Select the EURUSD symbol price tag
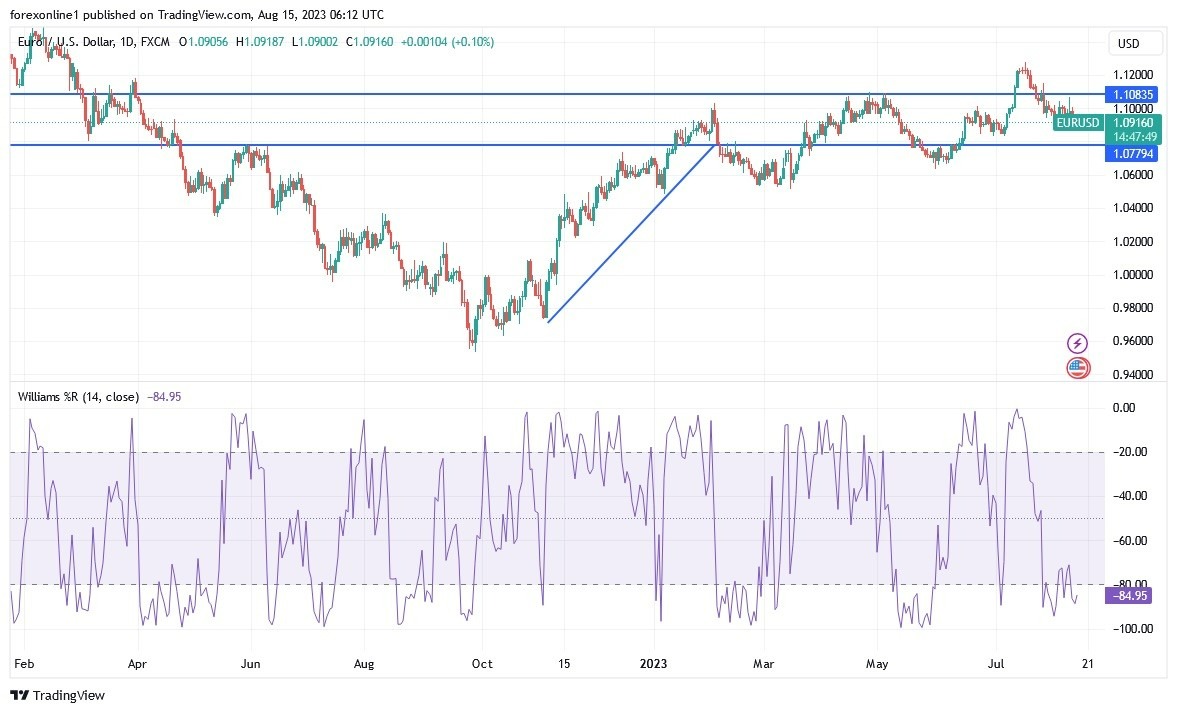The image size is (1177, 713). [x=1077, y=123]
